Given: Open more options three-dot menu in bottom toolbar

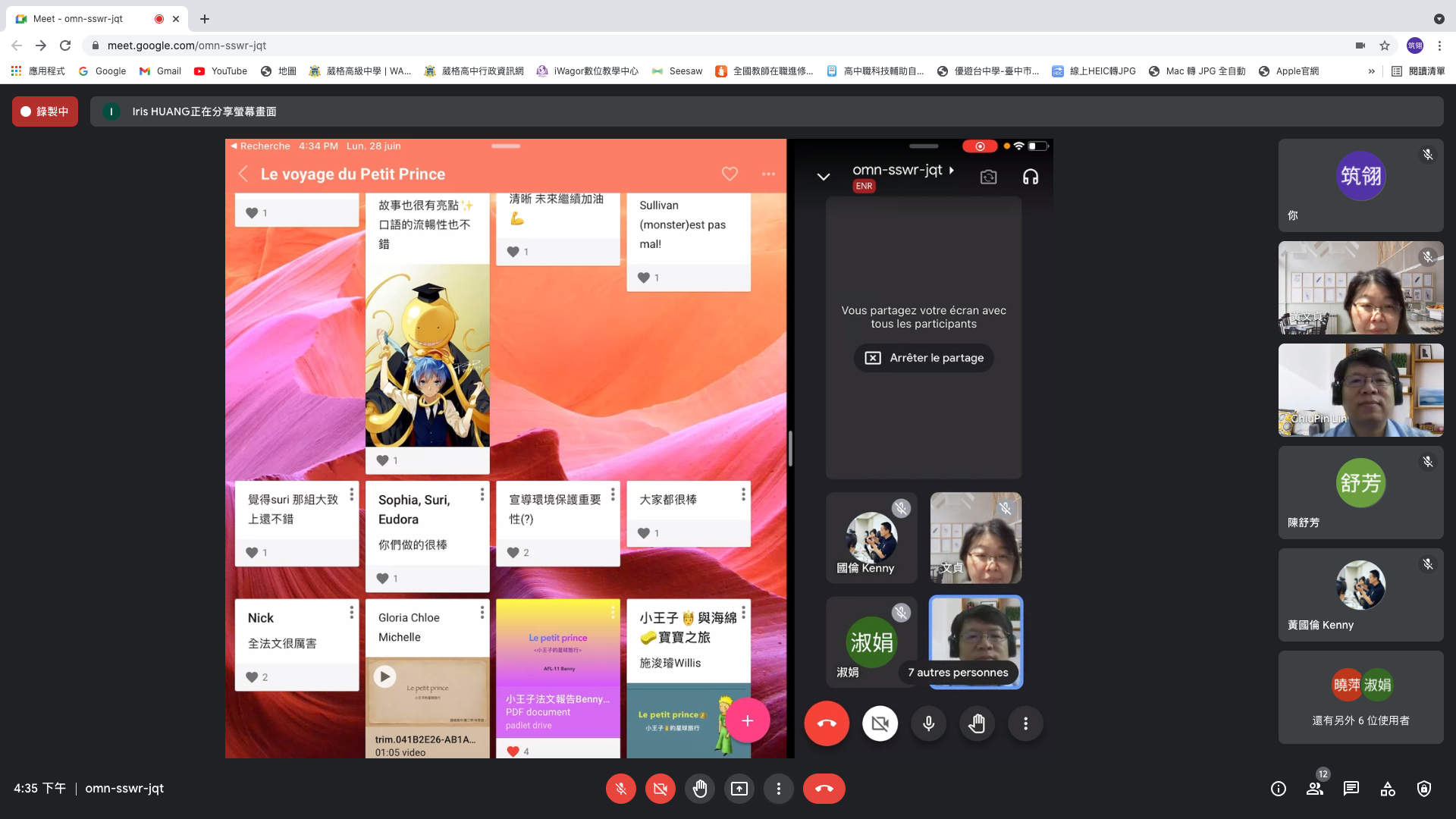Looking at the screenshot, I should click(778, 789).
